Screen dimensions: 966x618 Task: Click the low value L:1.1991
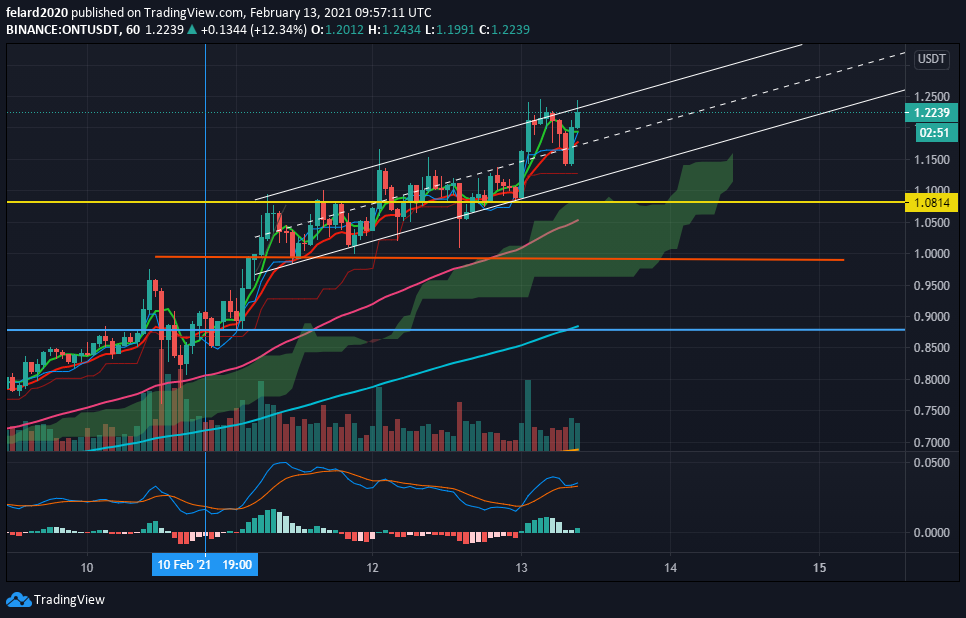[448, 30]
